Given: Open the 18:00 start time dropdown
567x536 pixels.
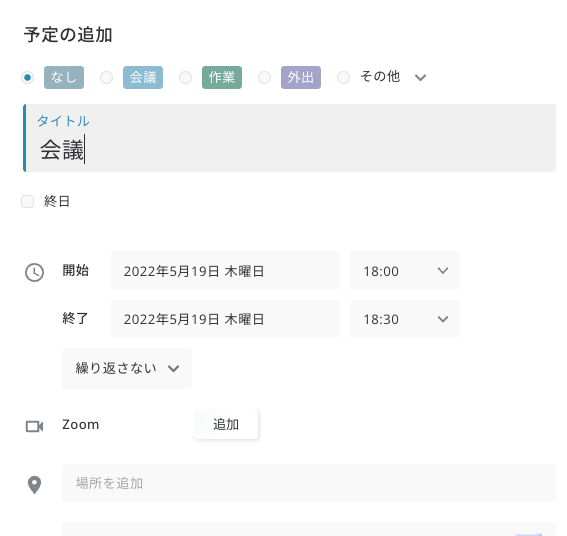Looking at the screenshot, I should [x=405, y=271].
